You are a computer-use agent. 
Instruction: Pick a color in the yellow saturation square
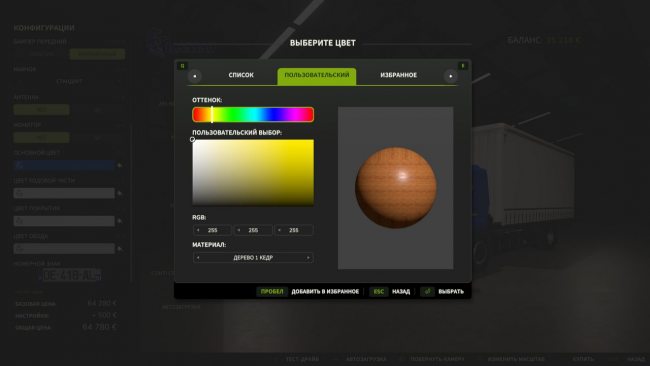point(253,172)
